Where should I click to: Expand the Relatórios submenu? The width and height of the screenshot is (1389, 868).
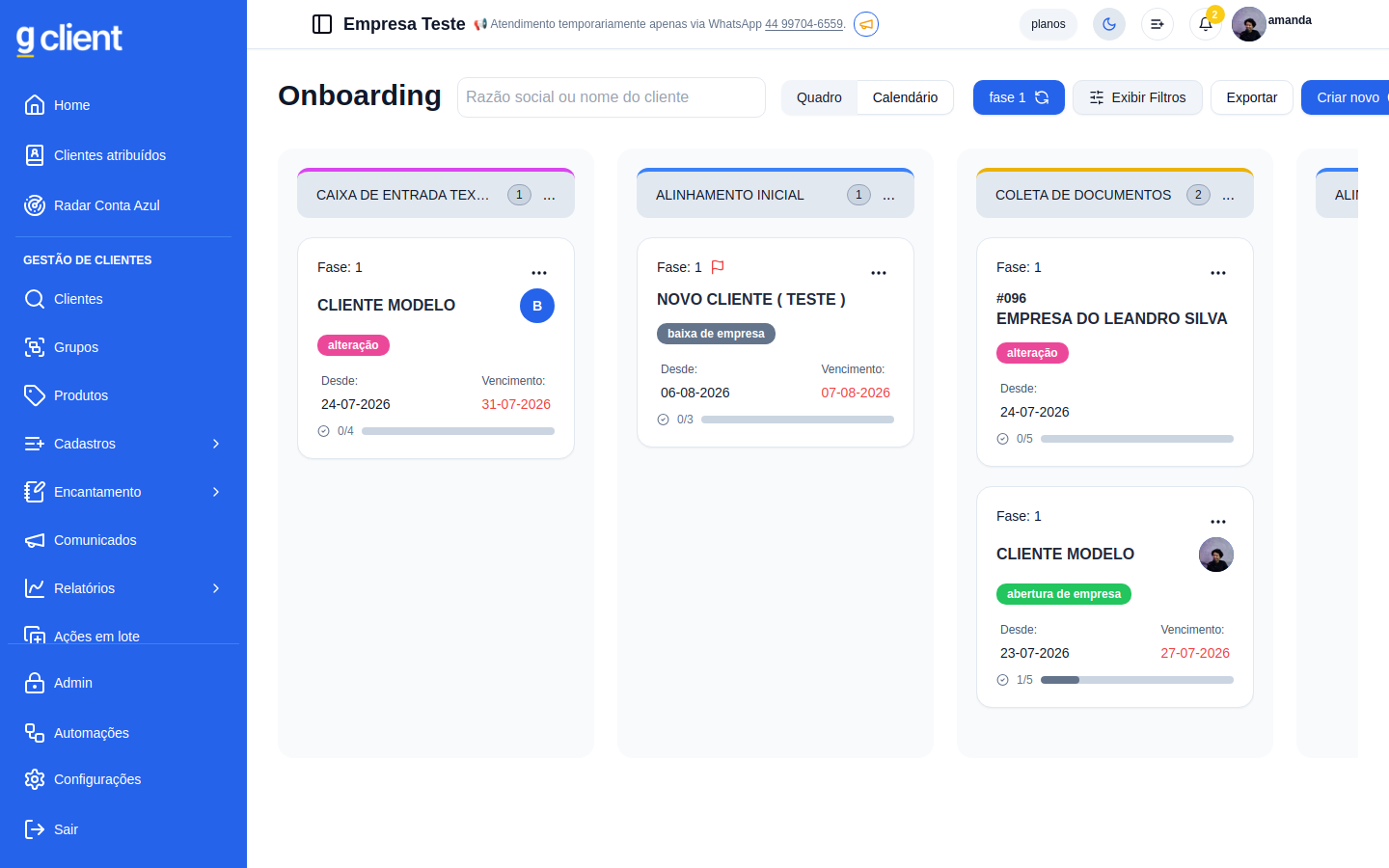click(x=123, y=588)
